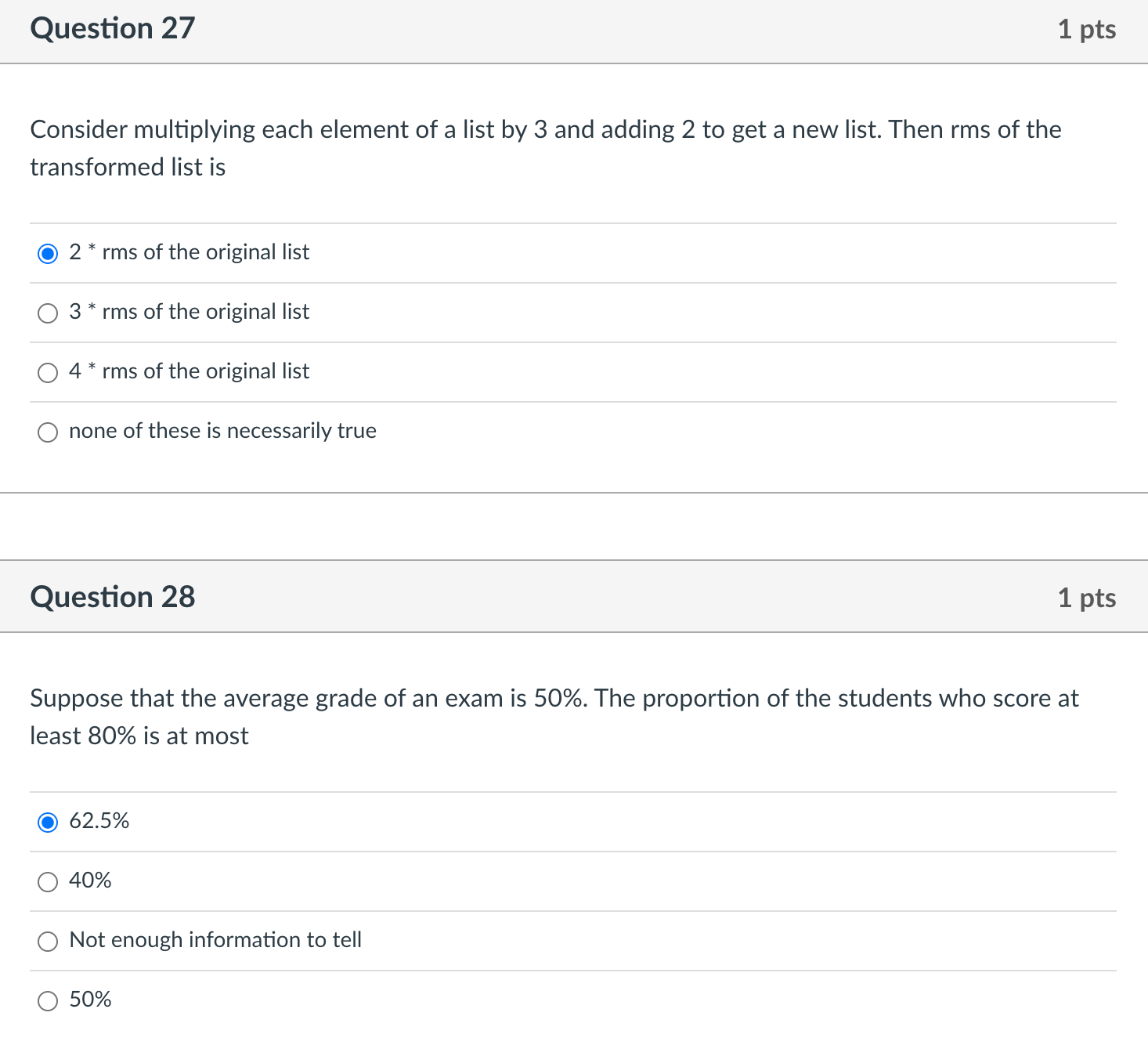
Task: Click the answer text "Not enough information to tell"
Action: tap(215, 940)
